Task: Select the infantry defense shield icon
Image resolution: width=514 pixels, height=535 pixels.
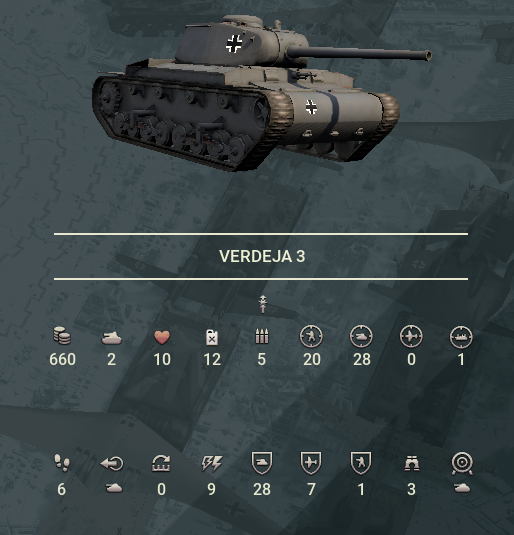Action: point(361,463)
